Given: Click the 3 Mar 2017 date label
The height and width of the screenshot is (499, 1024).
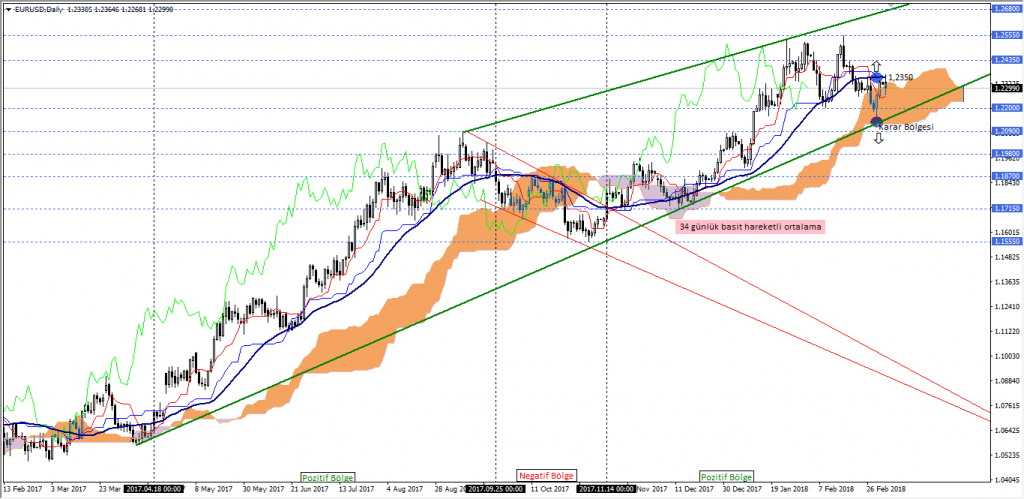Looking at the screenshot, I should pos(69,489).
